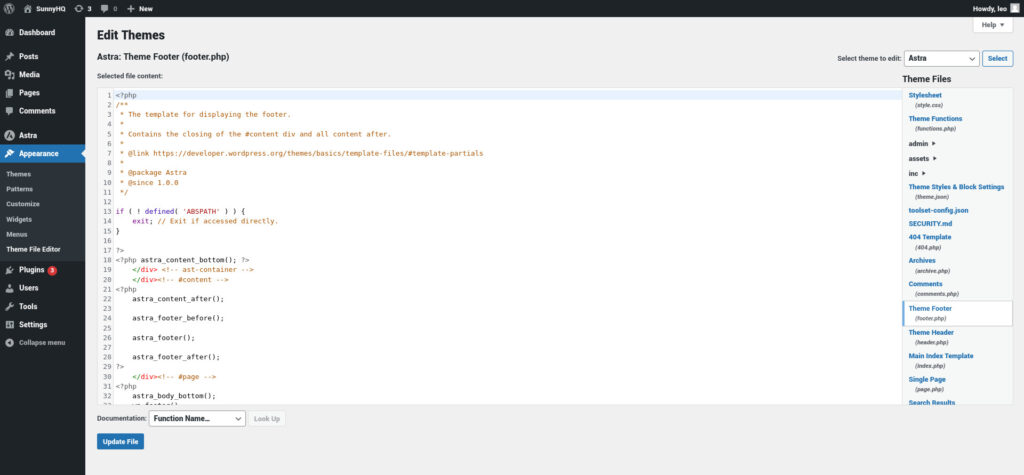
Task: Open Search Results theme file
Action: point(931,402)
